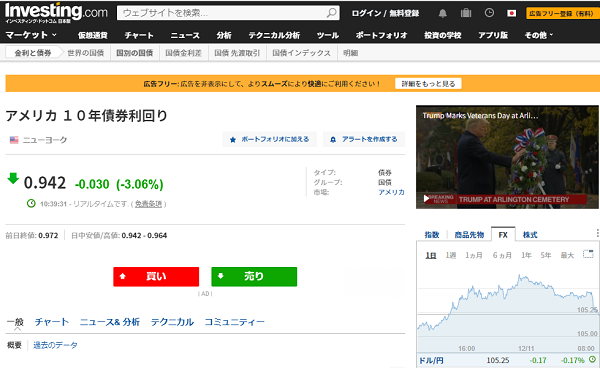This screenshot has height=368, width=600.
Task: Open the ニュース menu
Action: (185, 35)
